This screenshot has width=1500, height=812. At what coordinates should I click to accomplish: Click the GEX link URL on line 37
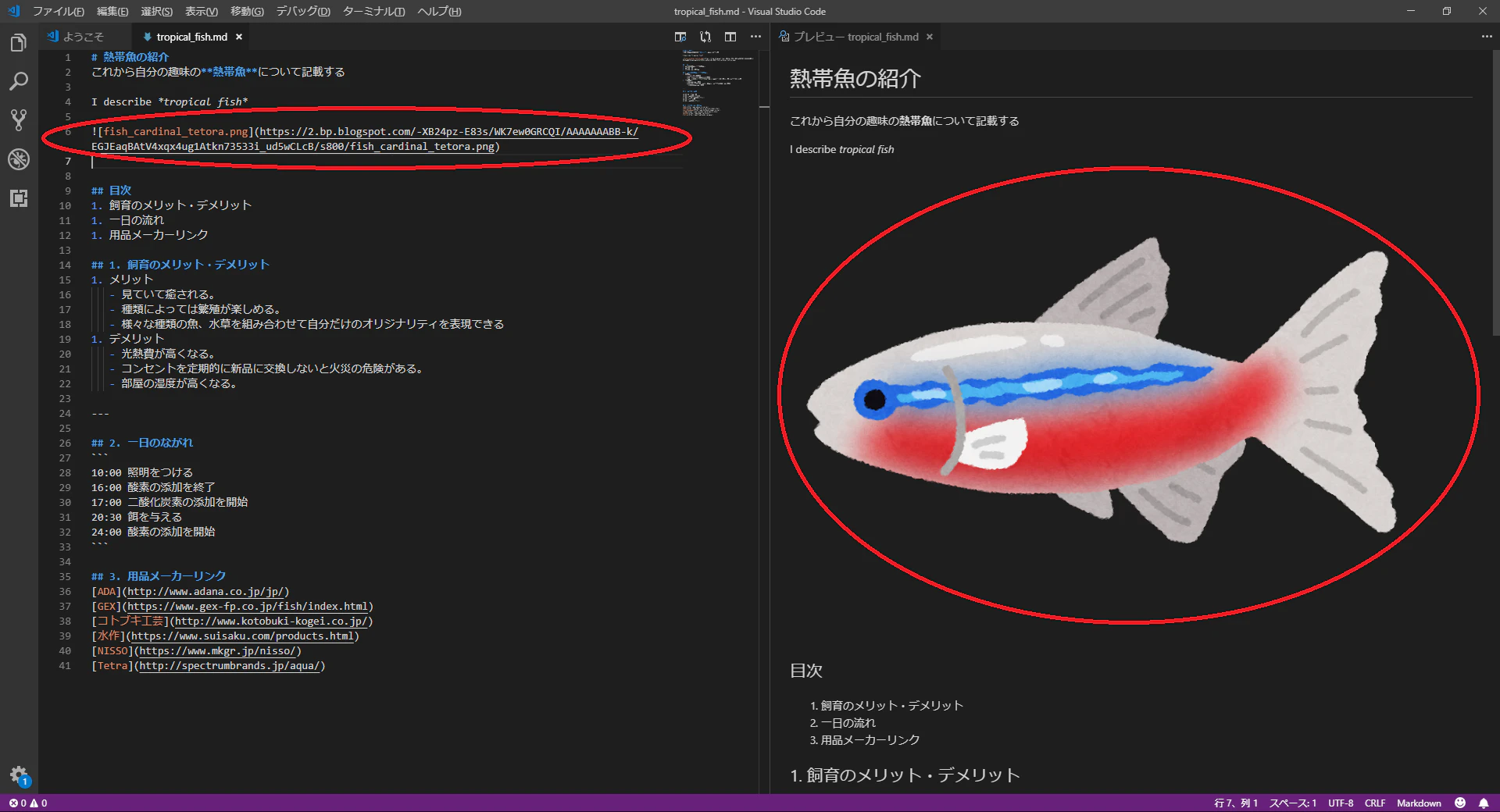248,607
